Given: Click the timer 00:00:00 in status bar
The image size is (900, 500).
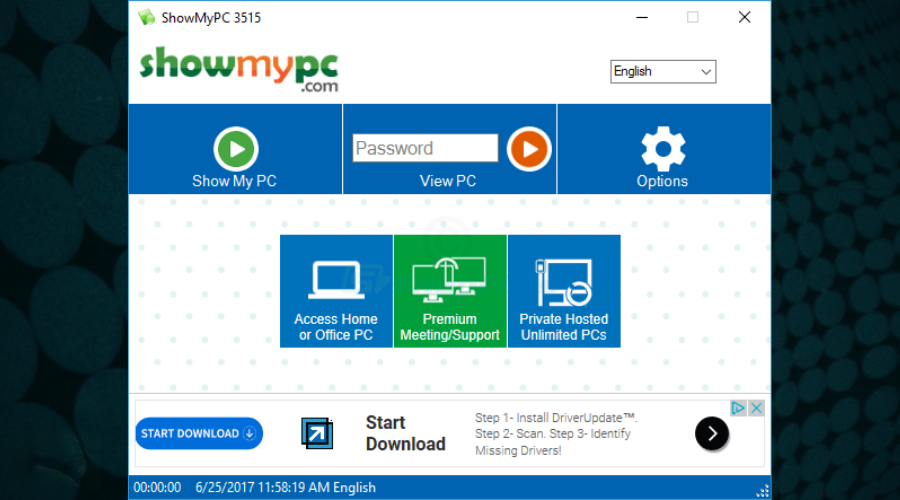Looking at the screenshot, I should pos(157,487).
